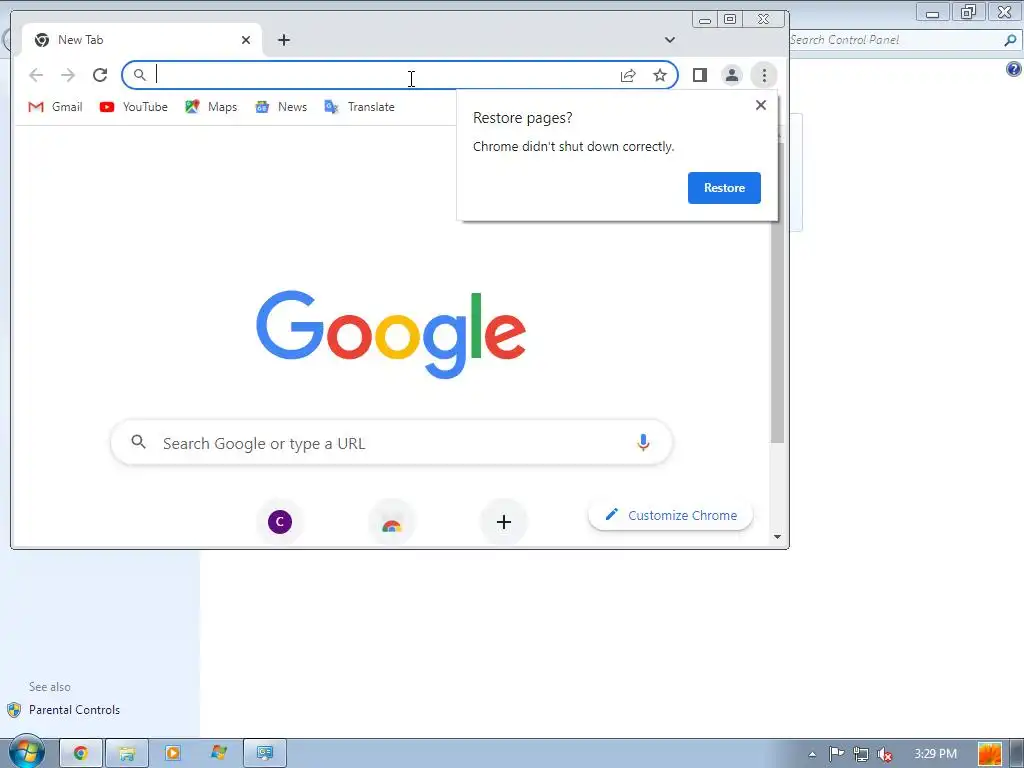Open the Chrome side panel icon
1024x768 pixels.
700,75
